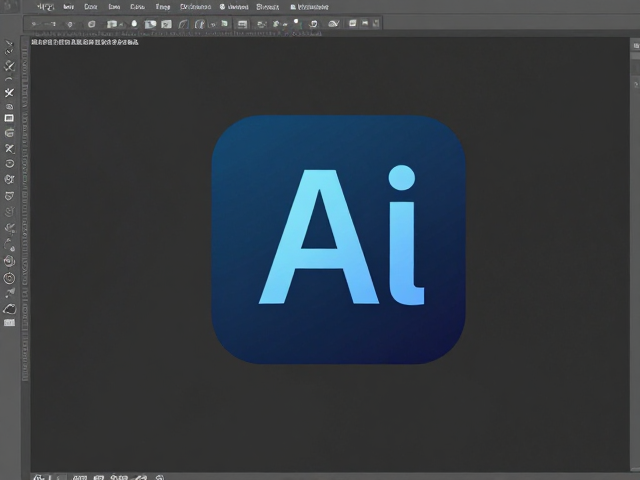Click the small keyboard-like icon below the blob tool
640x480 pixels.
pyautogui.click(x=9, y=323)
